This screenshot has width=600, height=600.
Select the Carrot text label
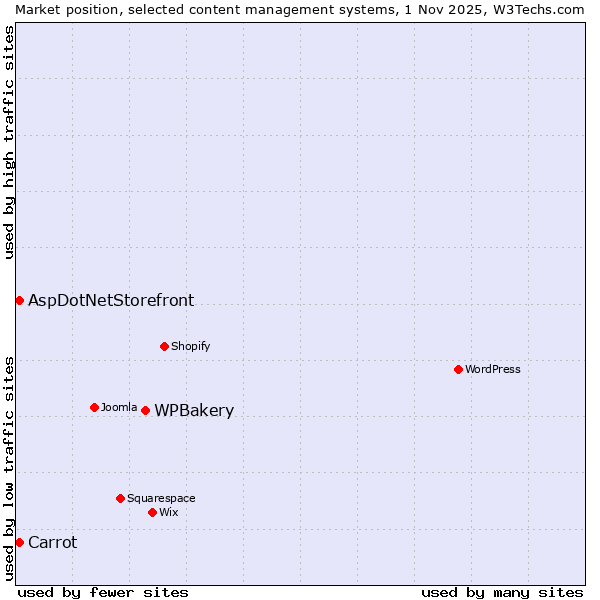click(52, 543)
